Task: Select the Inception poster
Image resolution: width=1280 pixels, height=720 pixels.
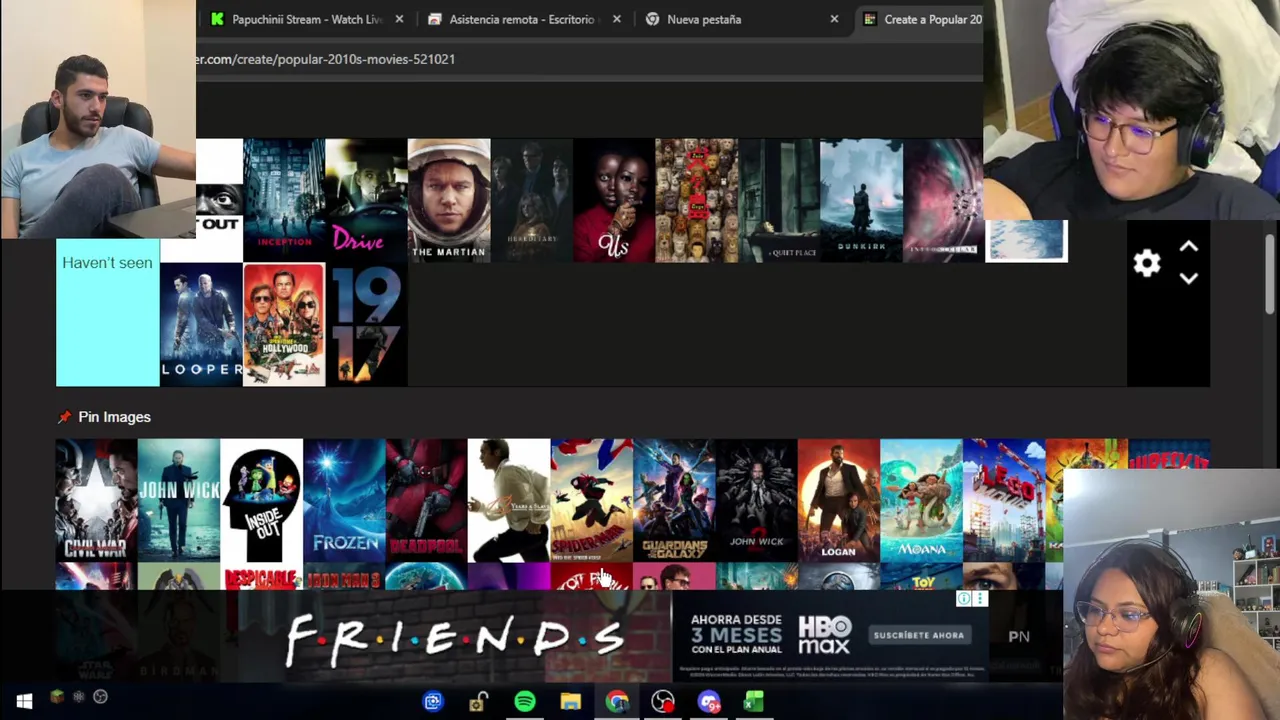Action: point(284,201)
